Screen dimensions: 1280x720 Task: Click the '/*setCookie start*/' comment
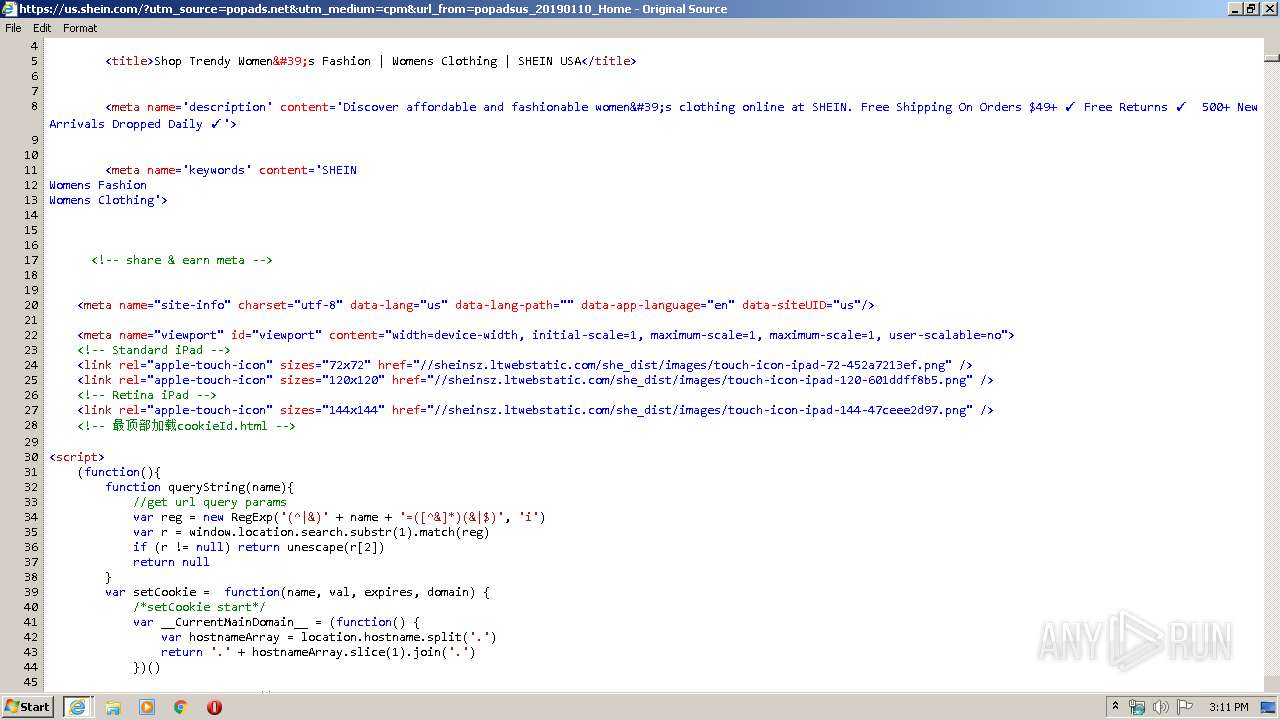[x=199, y=607]
